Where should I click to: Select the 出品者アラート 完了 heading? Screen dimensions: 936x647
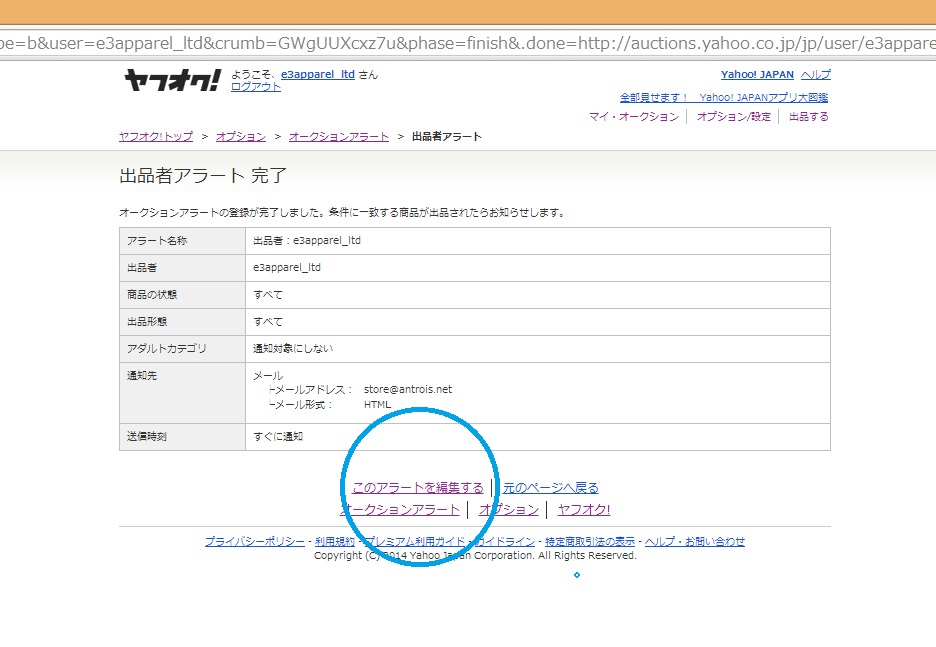pos(203,175)
